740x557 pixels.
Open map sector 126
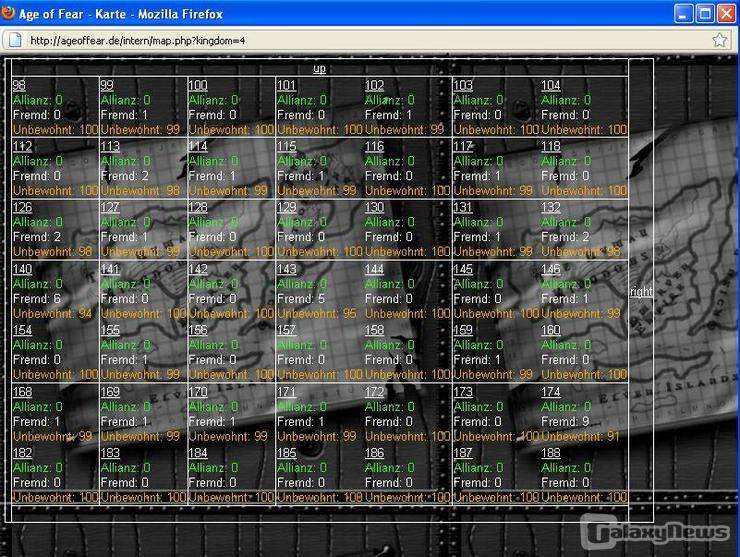pos(22,207)
